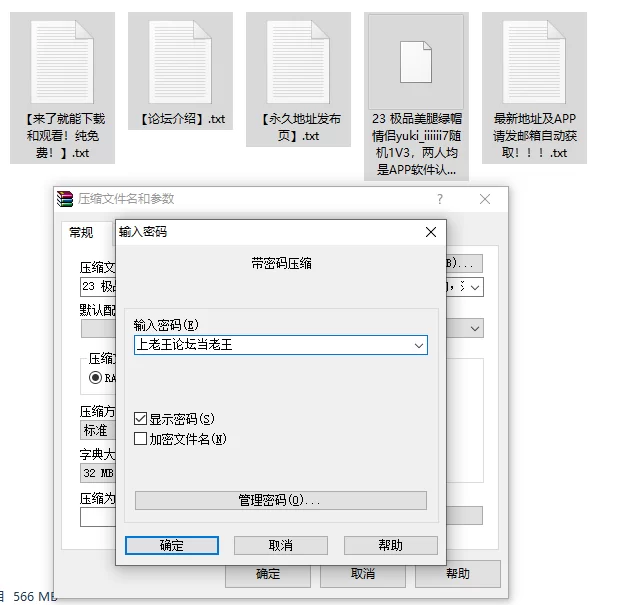Viewport: 638px width, 605px height.
Task: Select the 【来了就能下载和观看!纯免费!】.txt file
Action: click(62, 87)
